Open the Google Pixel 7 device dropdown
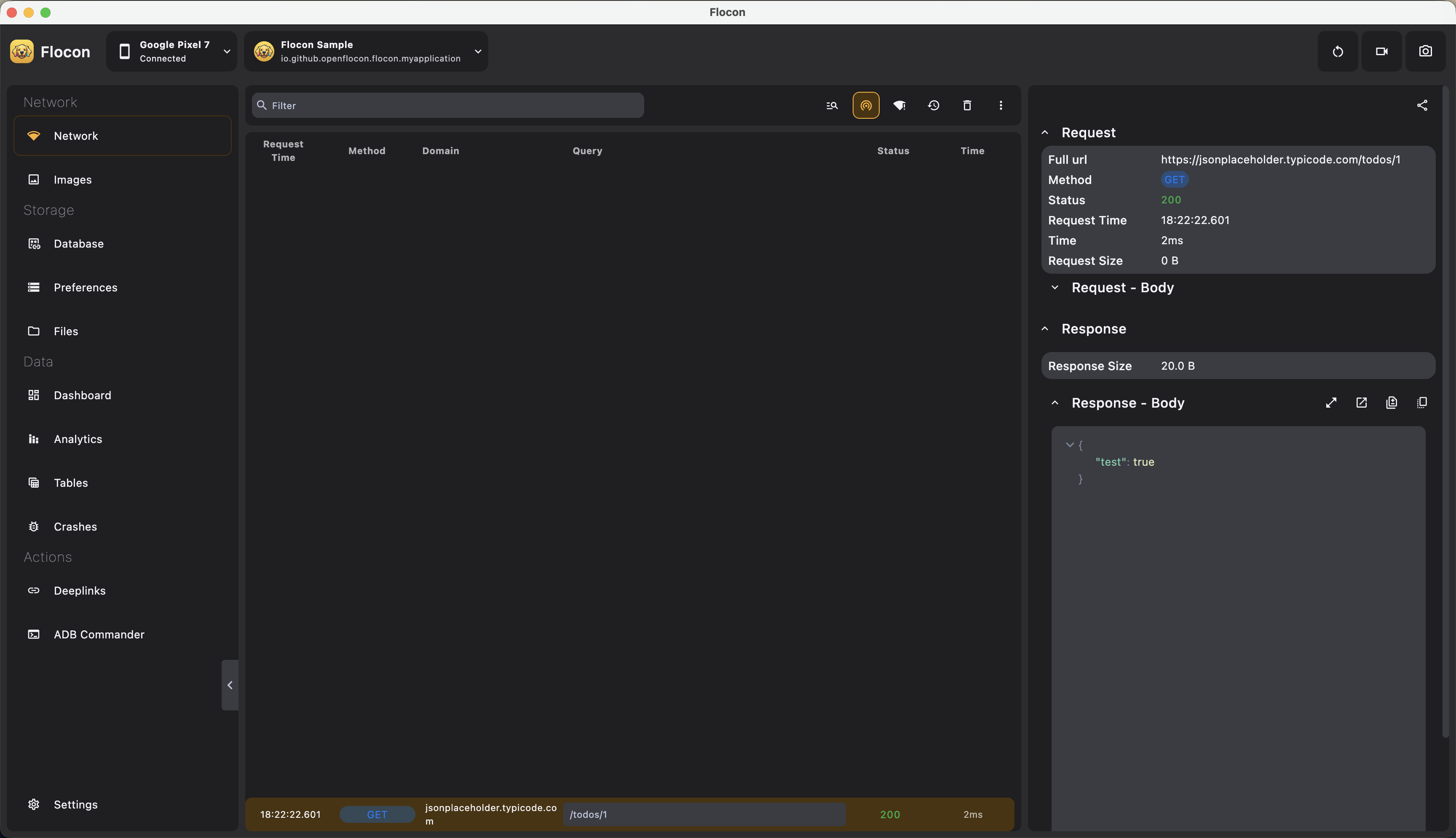The image size is (1456, 838). tap(171, 51)
